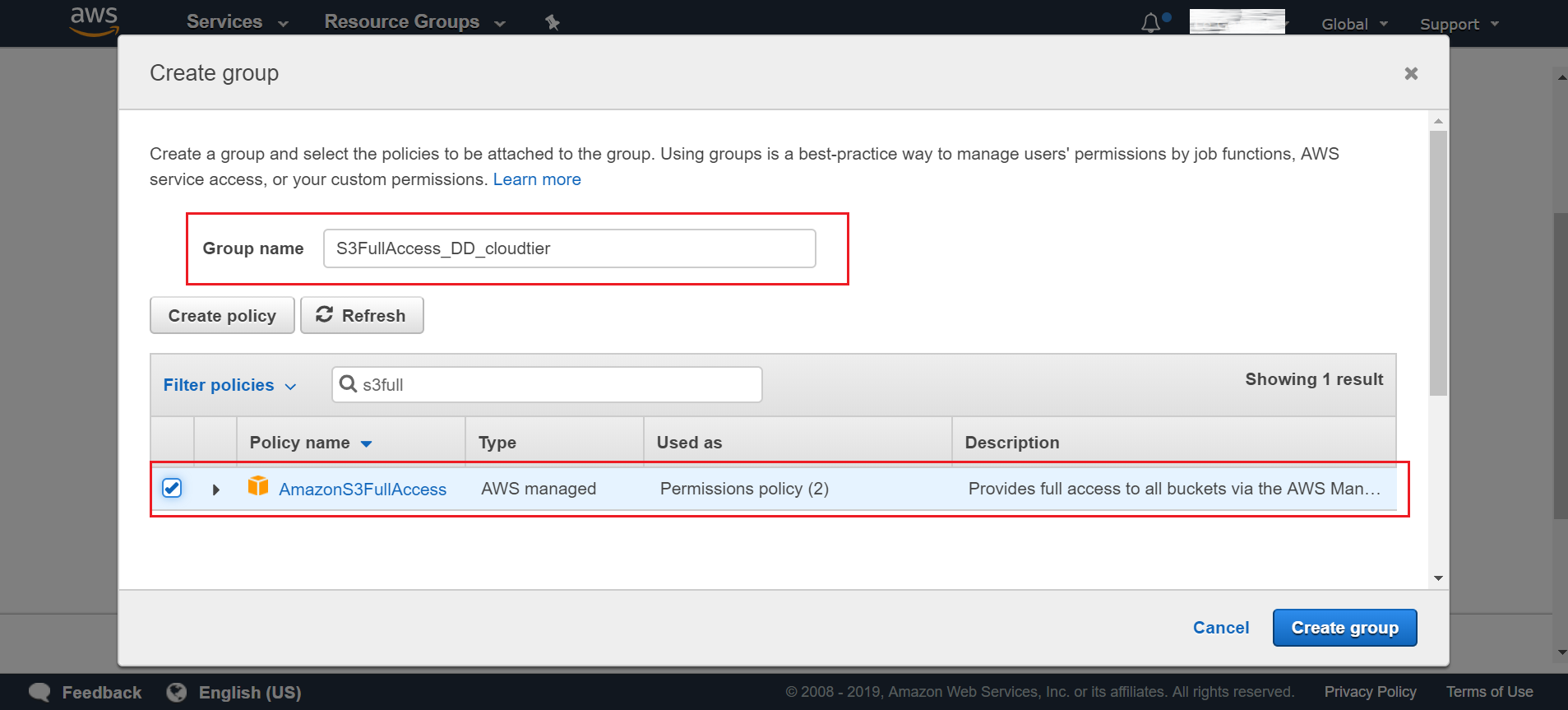
Task: Close the Create group dialog
Action: coord(1411,73)
